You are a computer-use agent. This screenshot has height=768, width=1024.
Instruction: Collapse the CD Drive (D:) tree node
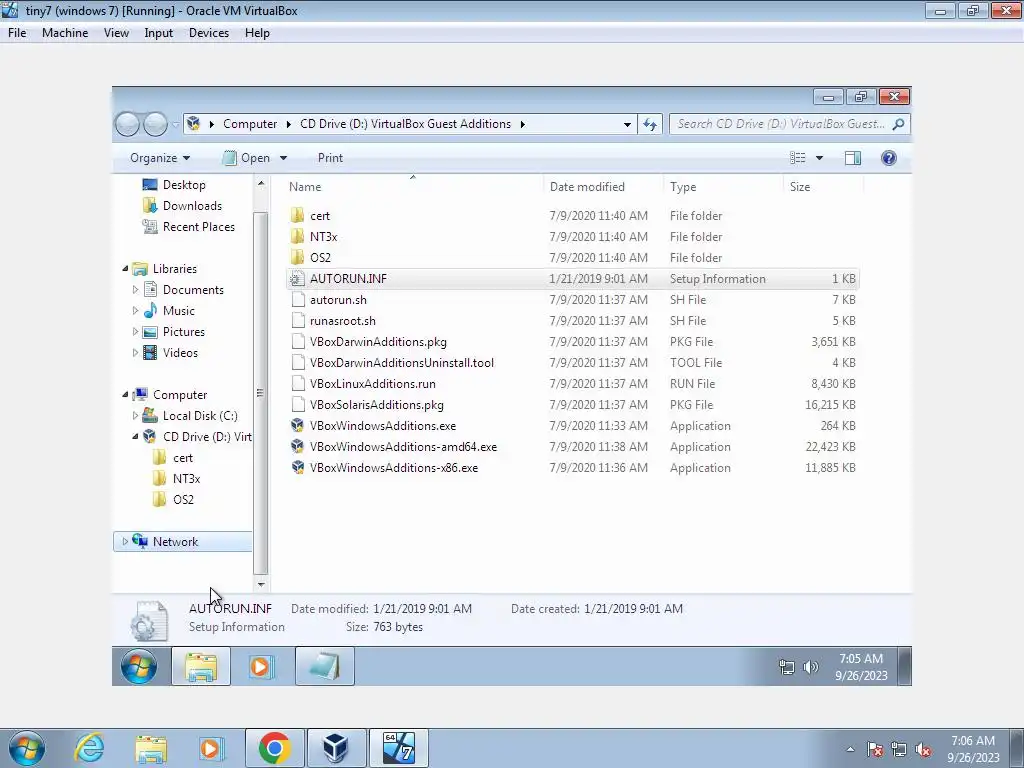[135, 436]
